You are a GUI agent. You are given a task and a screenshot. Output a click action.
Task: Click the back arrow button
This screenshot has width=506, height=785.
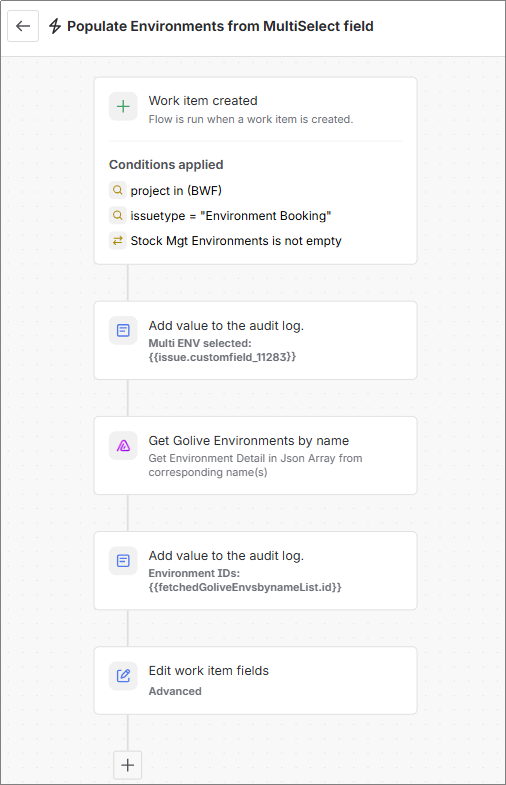23,26
